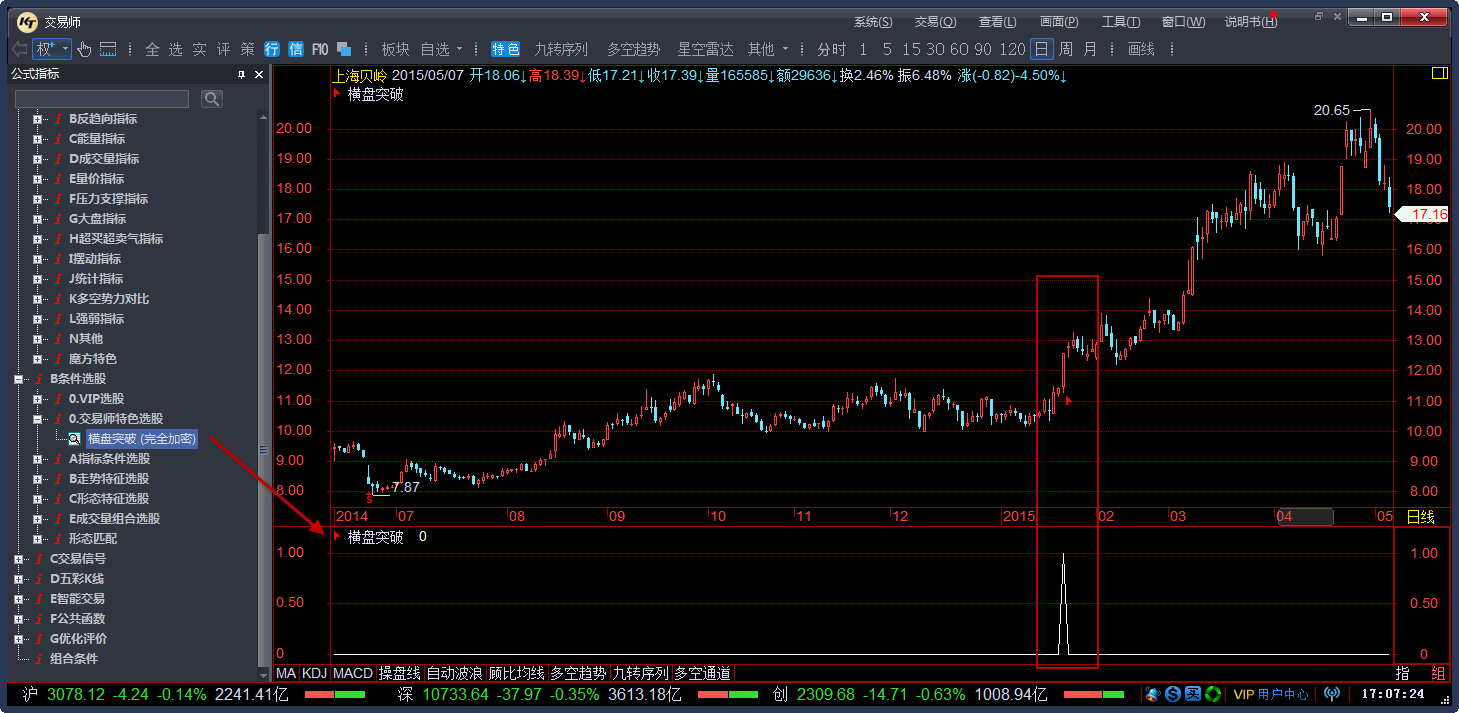1459x713 pixels.
Task: Click the blue dollar sign status icon
Action: (x=1173, y=694)
